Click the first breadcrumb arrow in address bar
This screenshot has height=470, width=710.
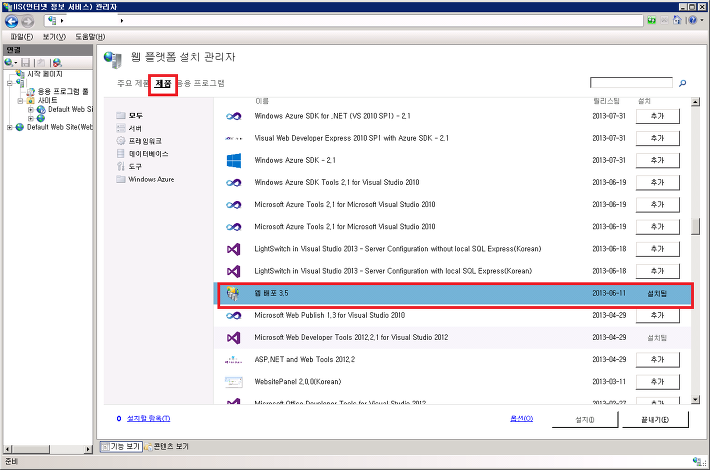[62, 20]
